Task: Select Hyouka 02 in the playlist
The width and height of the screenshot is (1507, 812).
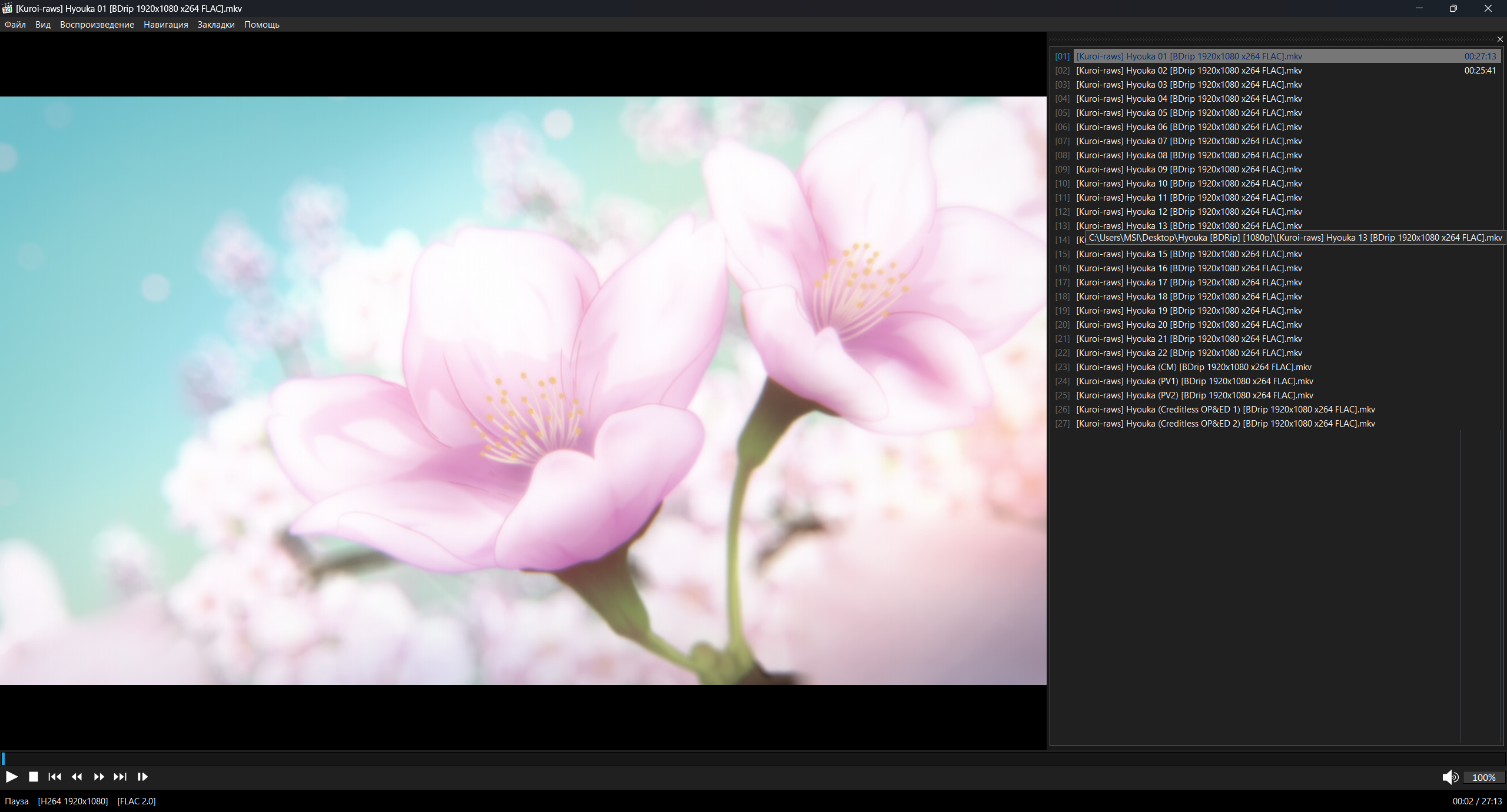Action: (x=1189, y=71)
